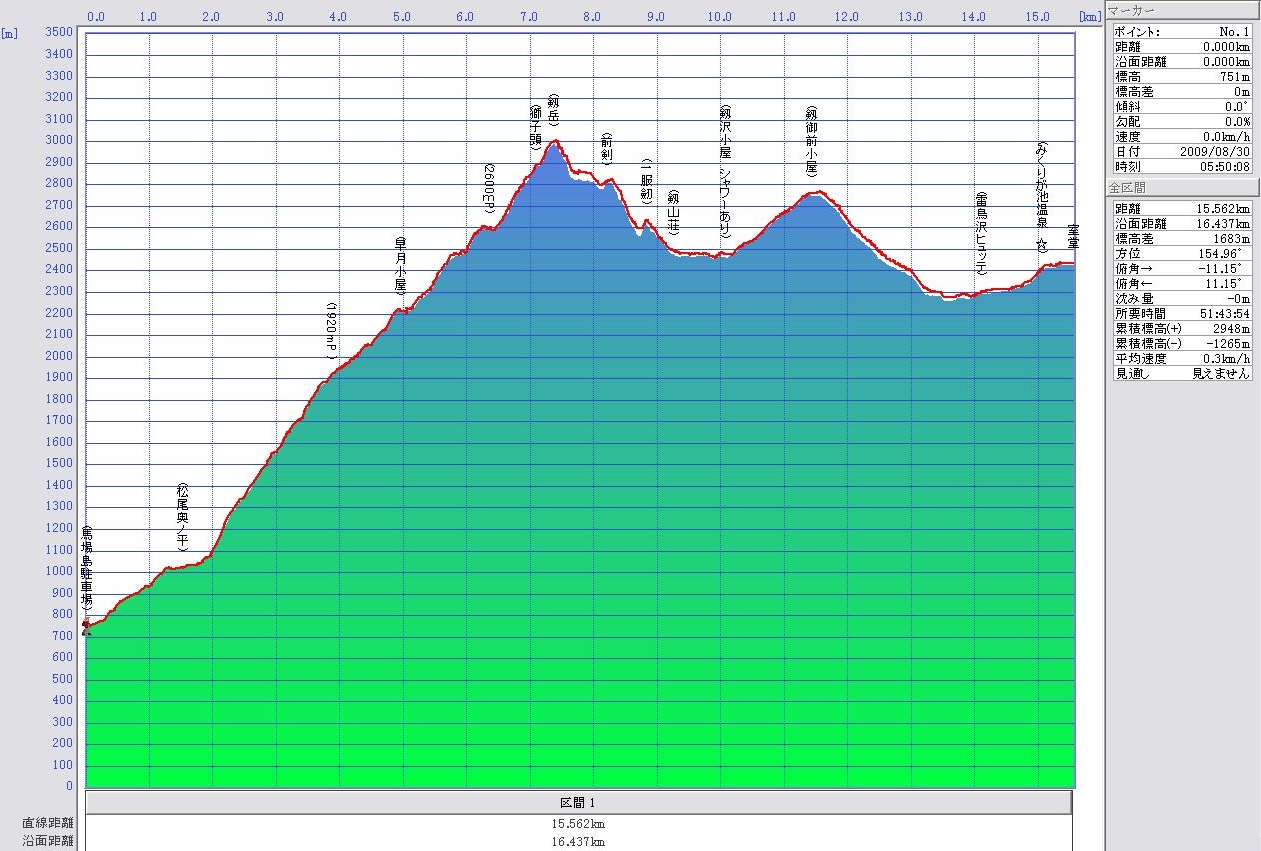Click the 早月小屋 waypoint label
This screenshot has width=1261, height=851.
[400, 264]
